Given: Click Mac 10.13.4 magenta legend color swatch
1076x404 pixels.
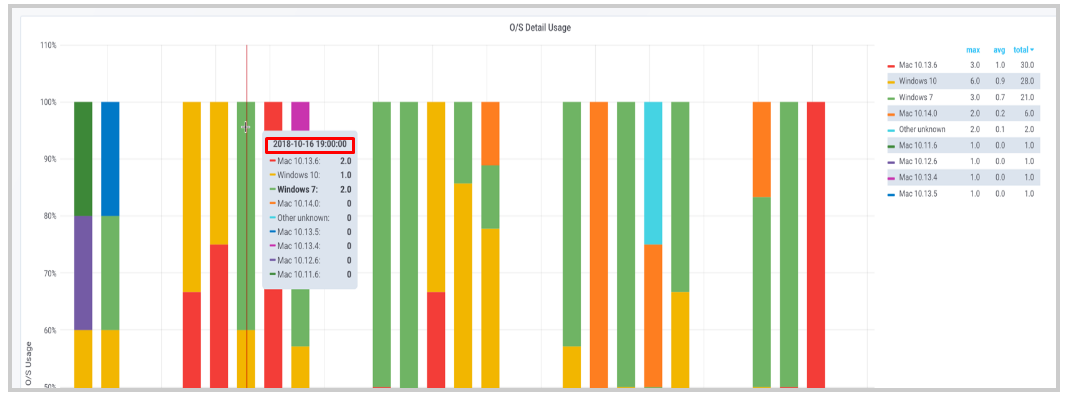Looking at the screenshot, I should click(x=891, y=177).
